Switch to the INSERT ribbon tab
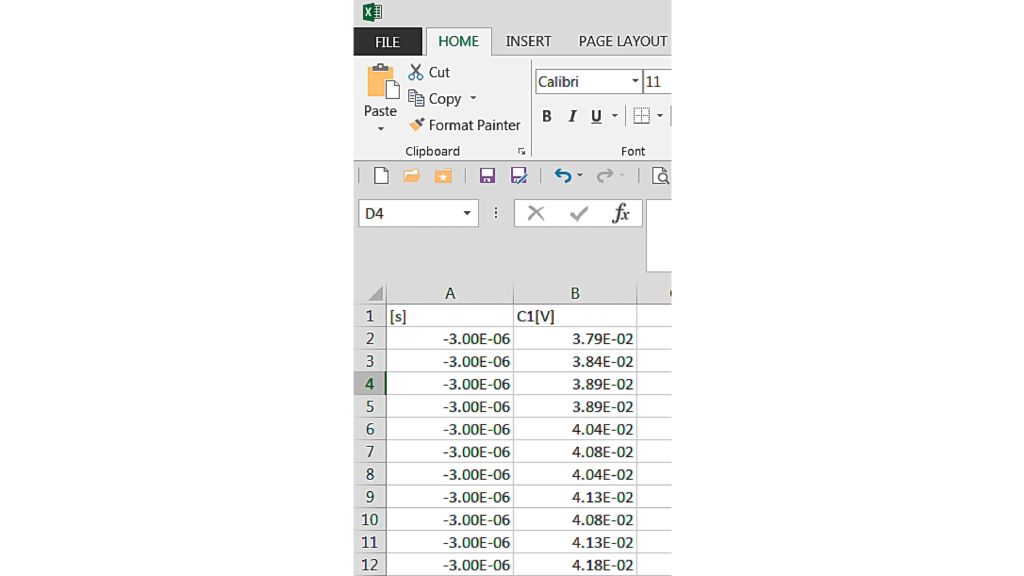 pos(528,41)
